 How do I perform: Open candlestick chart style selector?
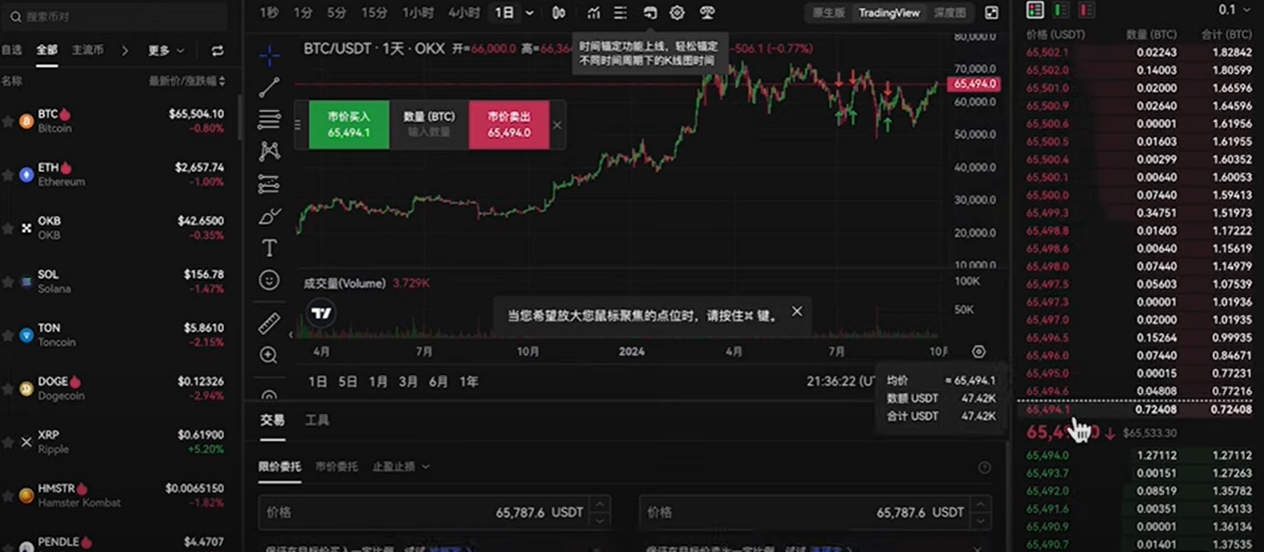(559, 13)
